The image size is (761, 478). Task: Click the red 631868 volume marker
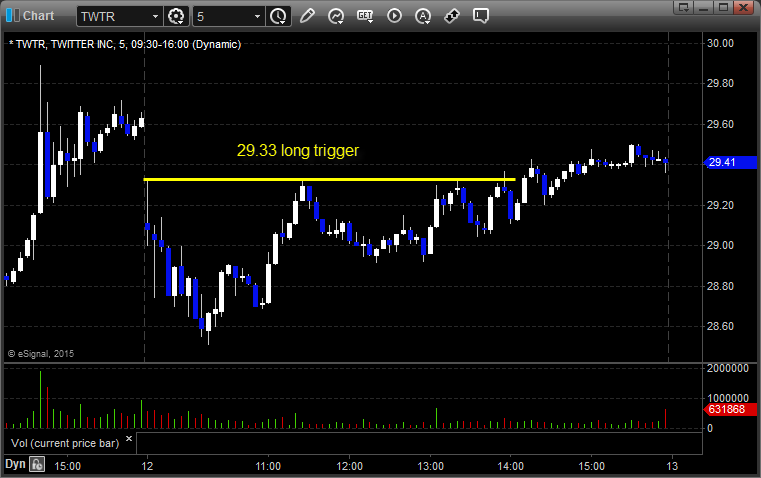(730, 410)
